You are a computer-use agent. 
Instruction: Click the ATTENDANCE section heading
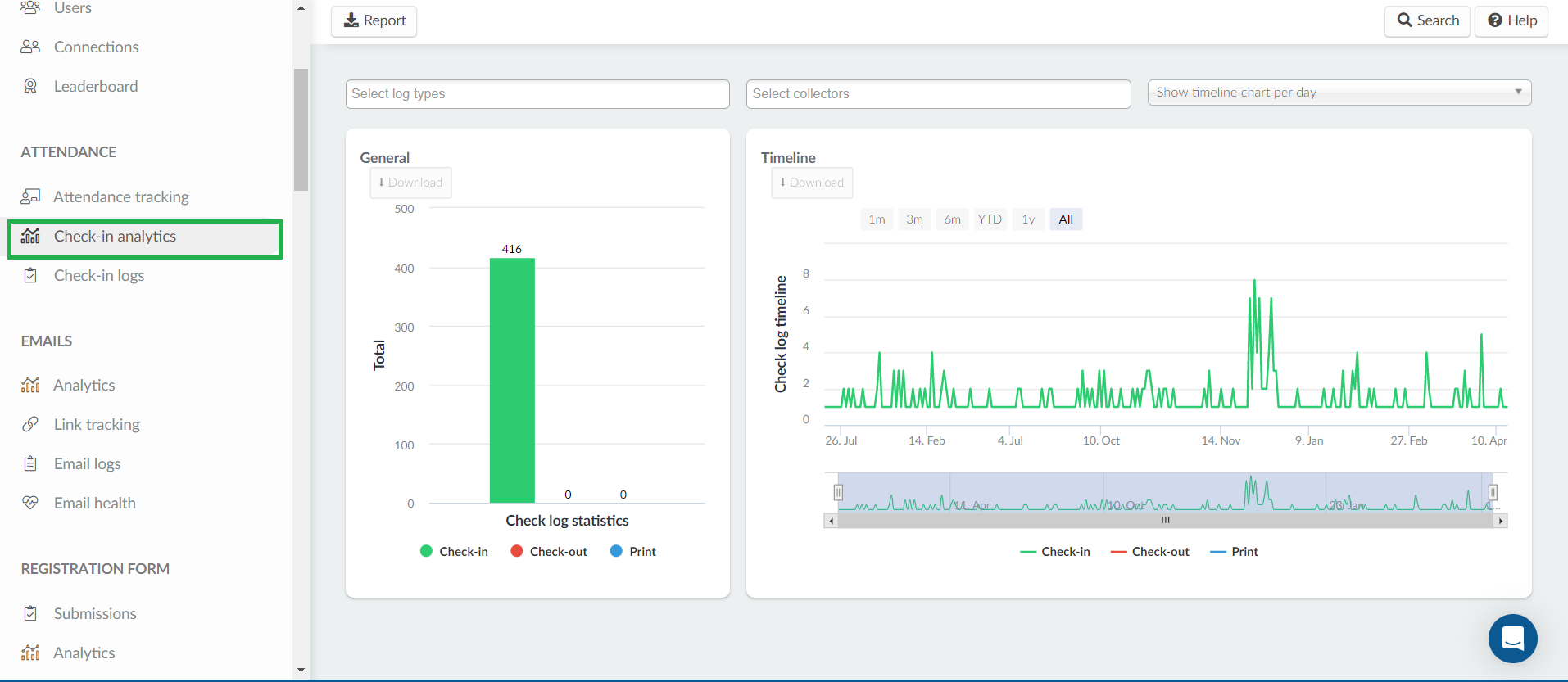(x=69, y=152)
